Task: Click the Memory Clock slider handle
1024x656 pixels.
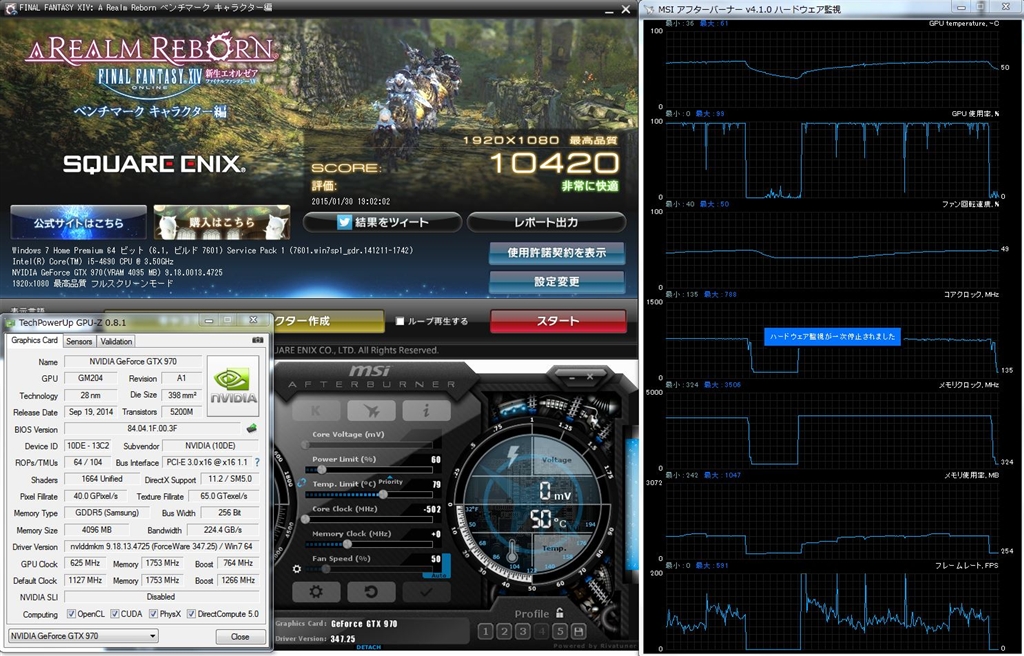Action: coord(347,544)
